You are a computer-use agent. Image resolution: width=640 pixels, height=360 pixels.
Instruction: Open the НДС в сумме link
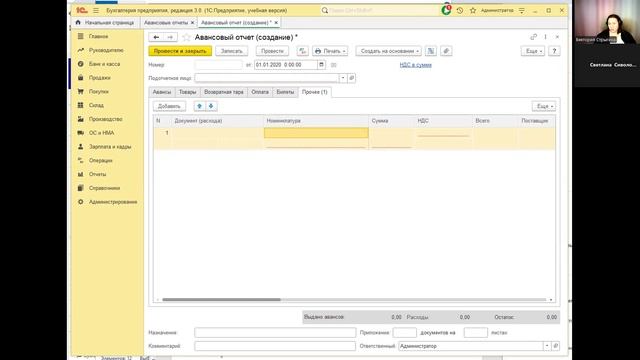pyautogui.click(x=416, y=65)
